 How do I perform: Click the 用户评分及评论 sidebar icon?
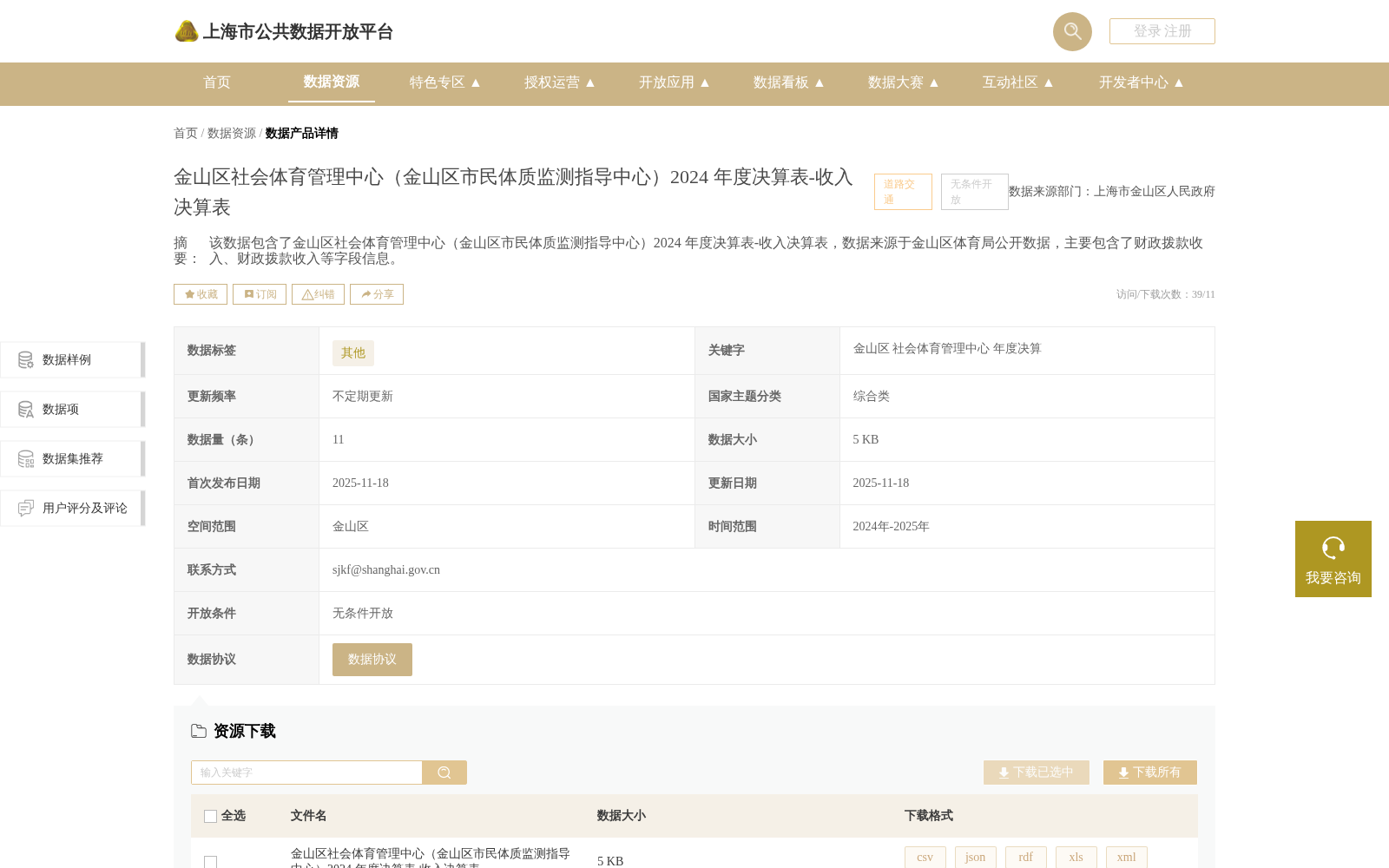[x=26, y=508]
